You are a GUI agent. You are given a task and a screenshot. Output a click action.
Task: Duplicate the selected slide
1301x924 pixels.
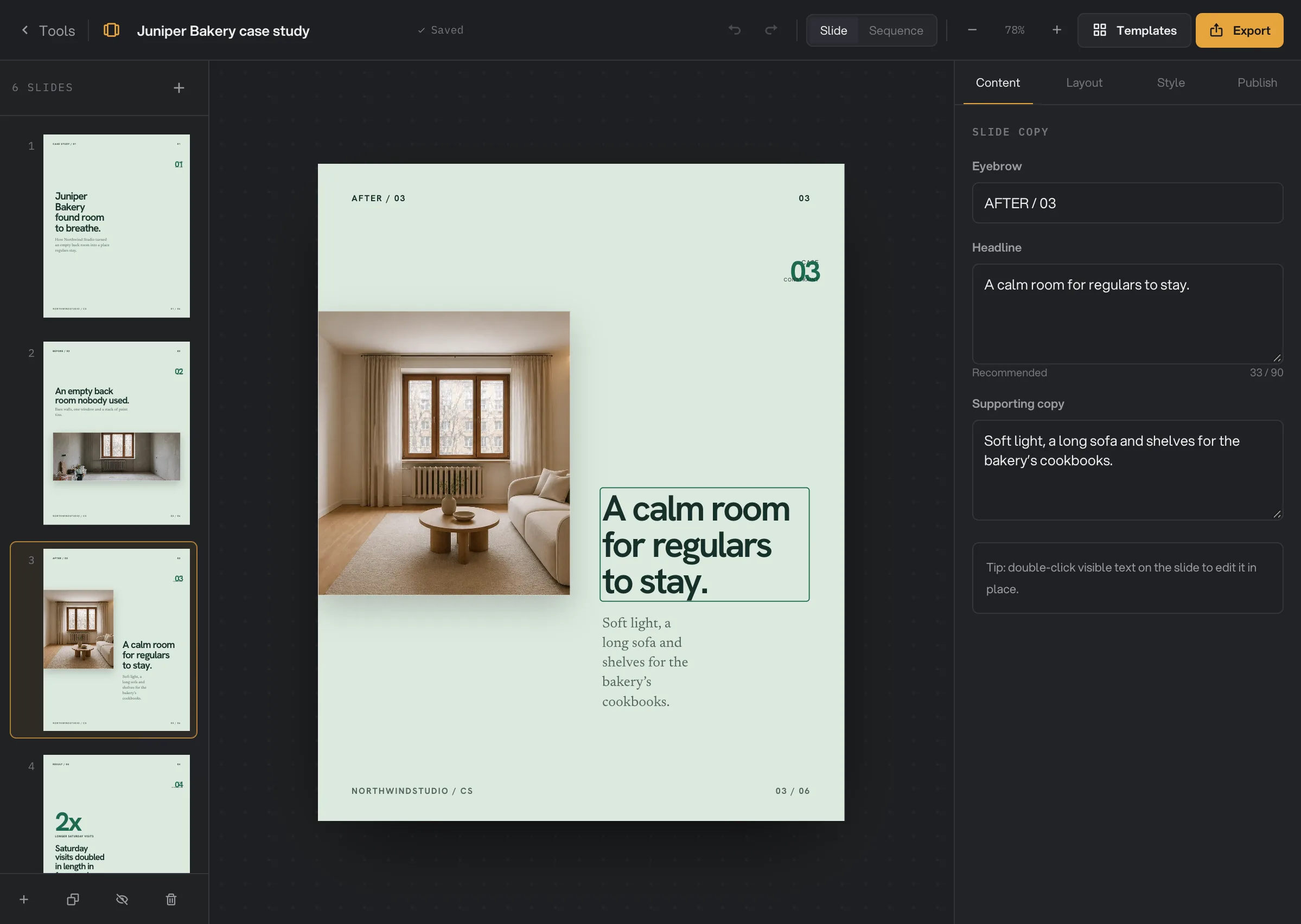tap(73, 899)
